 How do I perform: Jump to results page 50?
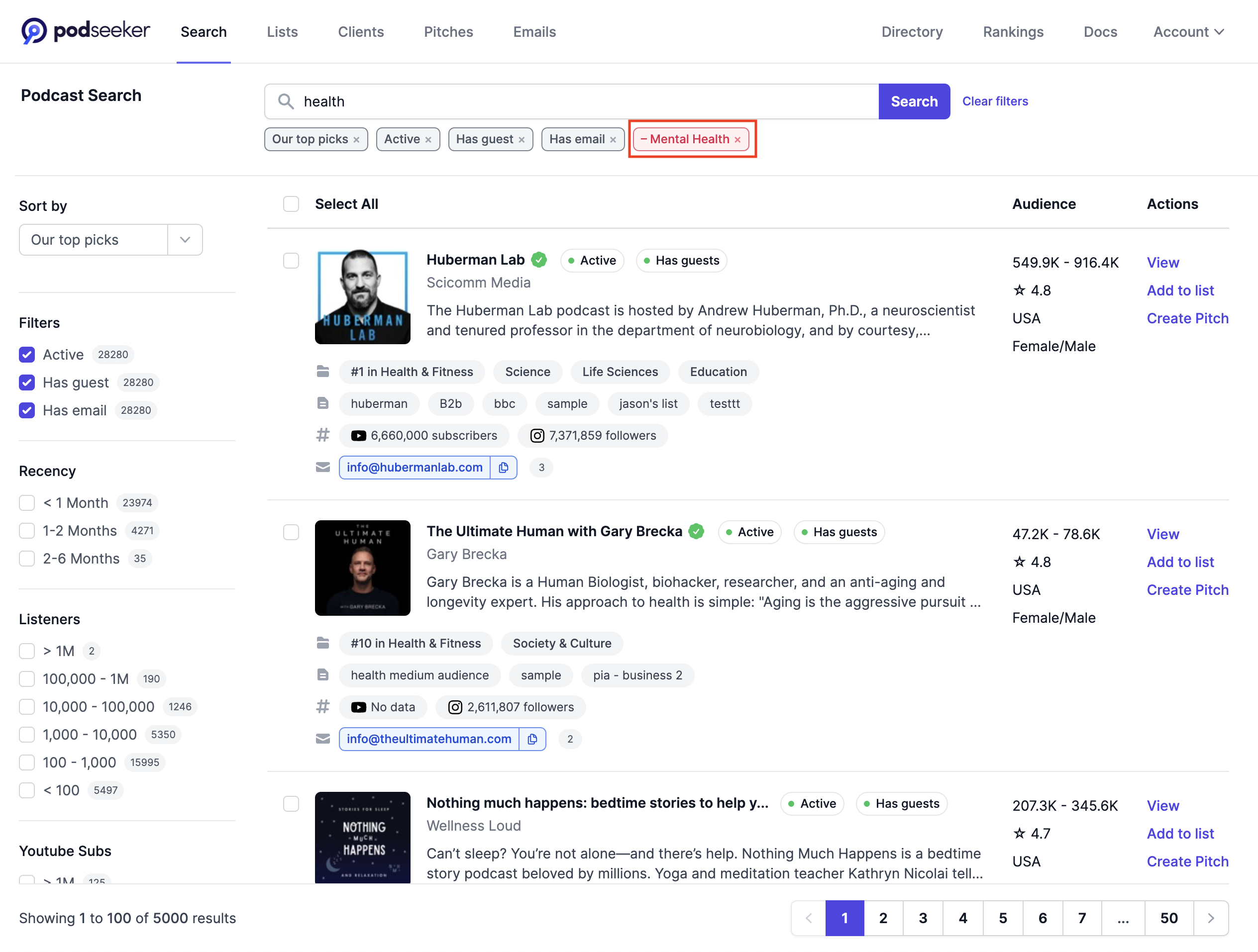(x=1169, y=918)
